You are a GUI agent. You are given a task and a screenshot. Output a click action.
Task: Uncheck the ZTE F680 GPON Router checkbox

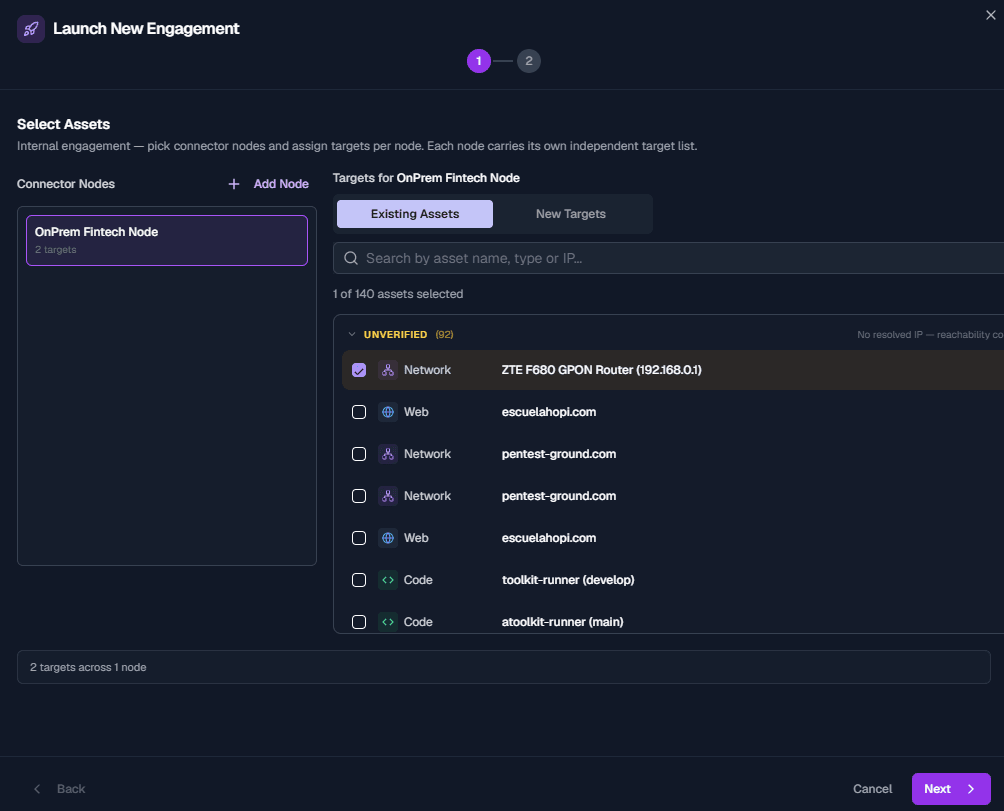click(359, 370)
